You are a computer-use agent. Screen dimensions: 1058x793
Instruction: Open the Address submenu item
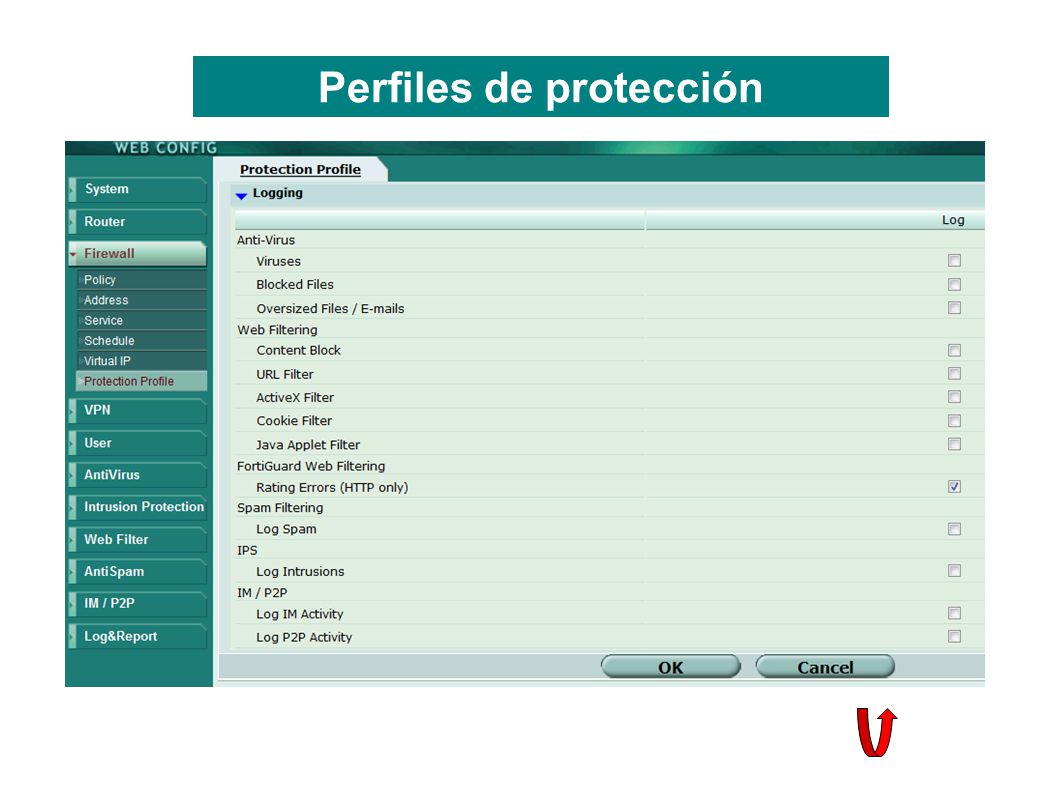click(x=142, y=300)
